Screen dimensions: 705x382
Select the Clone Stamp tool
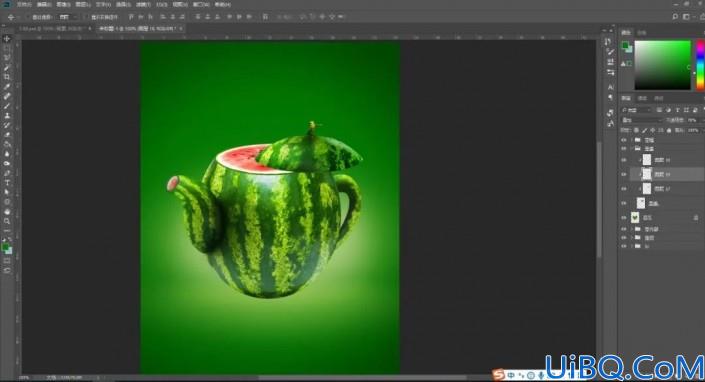[7, 116]
